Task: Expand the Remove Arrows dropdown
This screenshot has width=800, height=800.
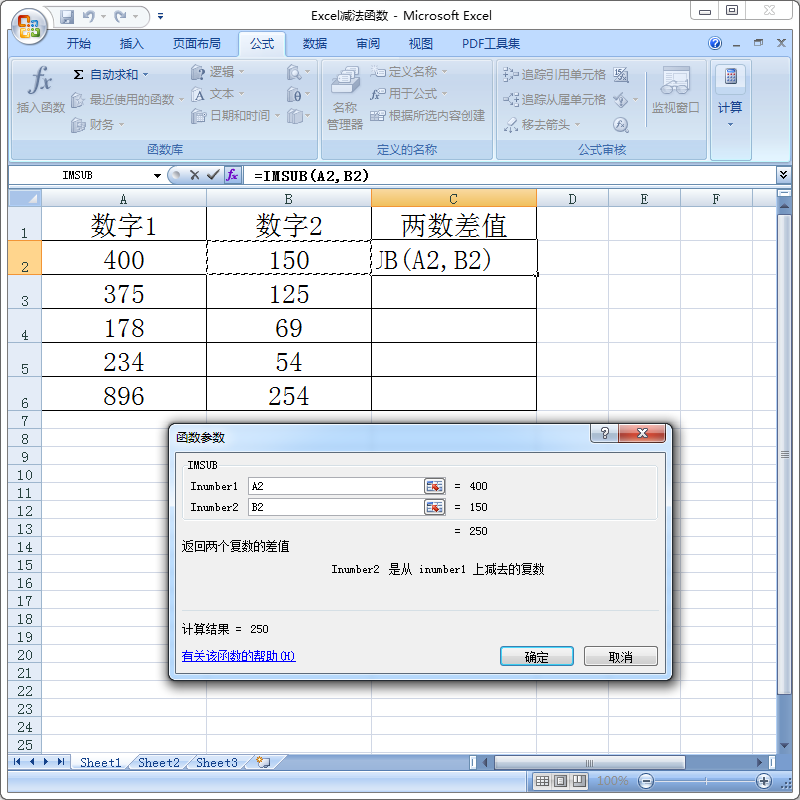Action: pyautogui.click(x=578, y=124)
